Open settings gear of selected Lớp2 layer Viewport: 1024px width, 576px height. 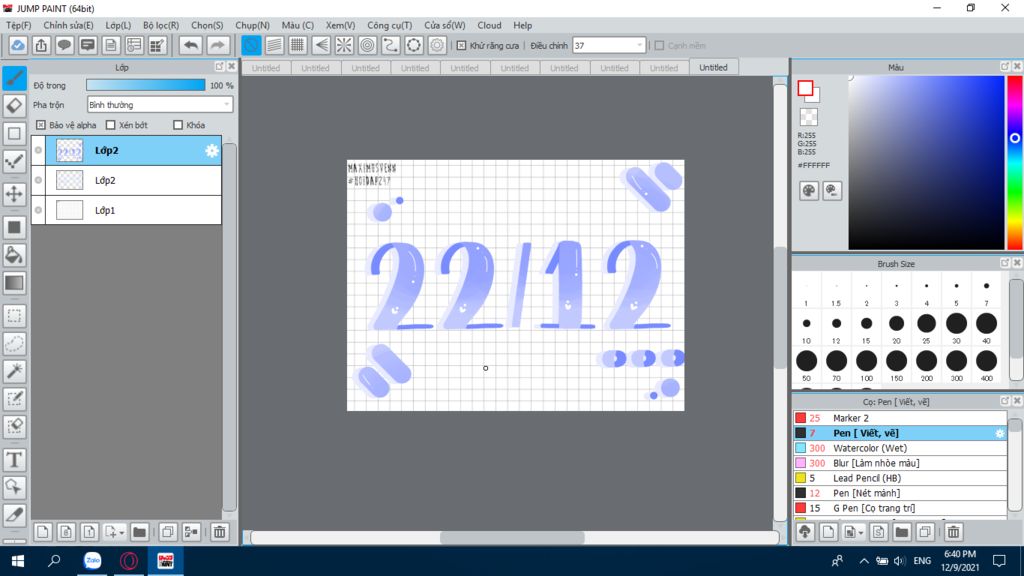pyautogui.click(x=212, y=151)
